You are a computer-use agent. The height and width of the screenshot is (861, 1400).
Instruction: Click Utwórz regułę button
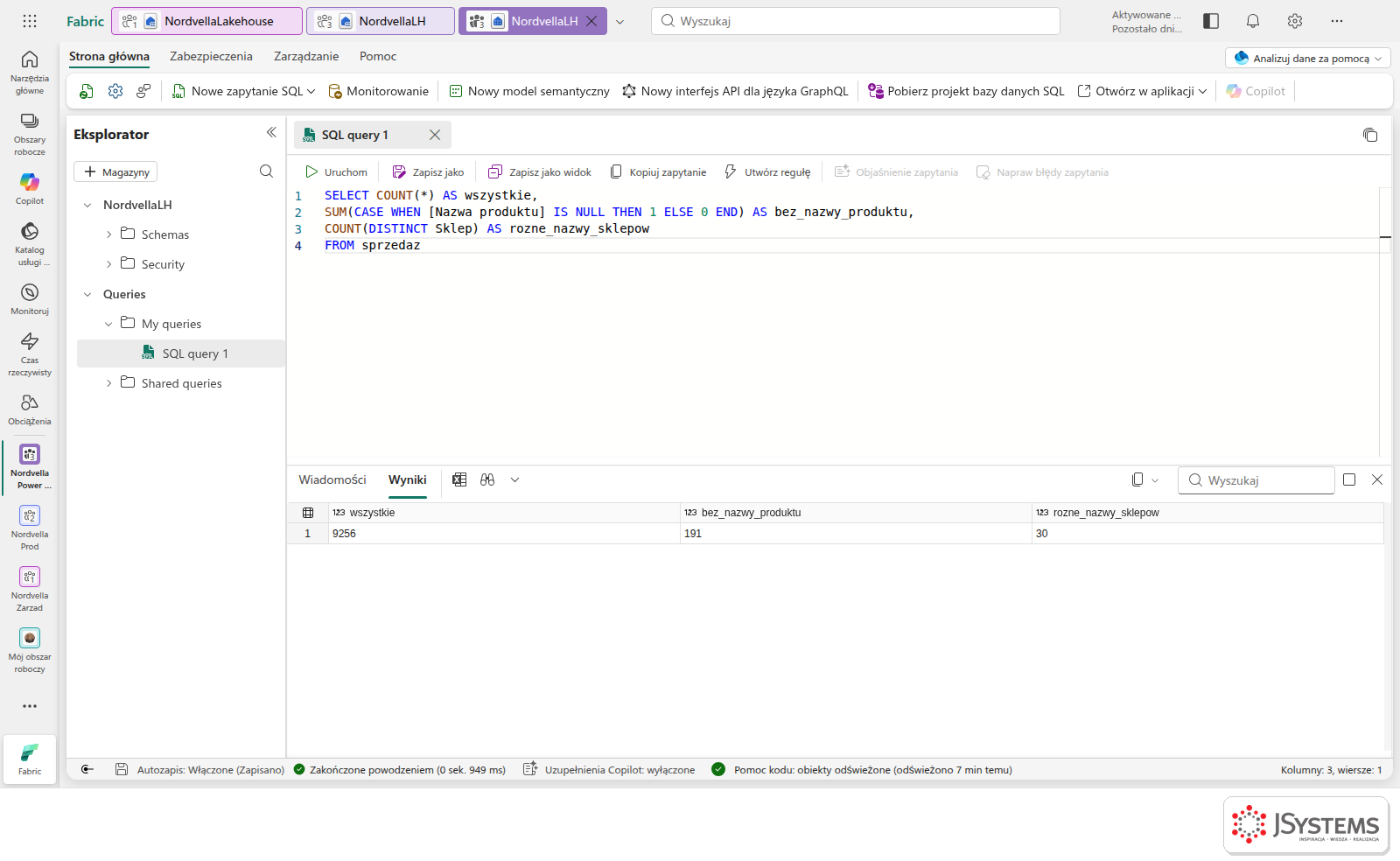(x=767, y=172)
